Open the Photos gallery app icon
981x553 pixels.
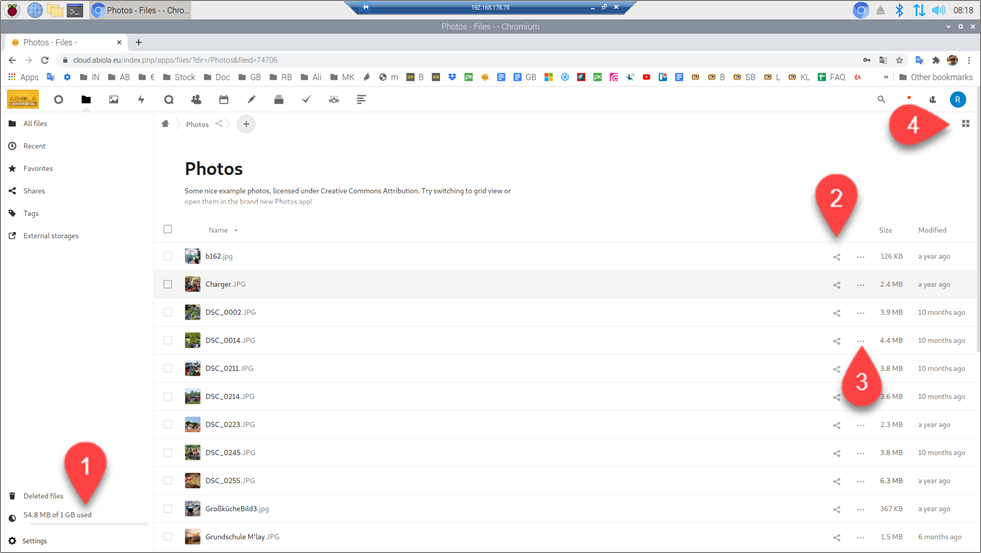click(x=113, y=100)
